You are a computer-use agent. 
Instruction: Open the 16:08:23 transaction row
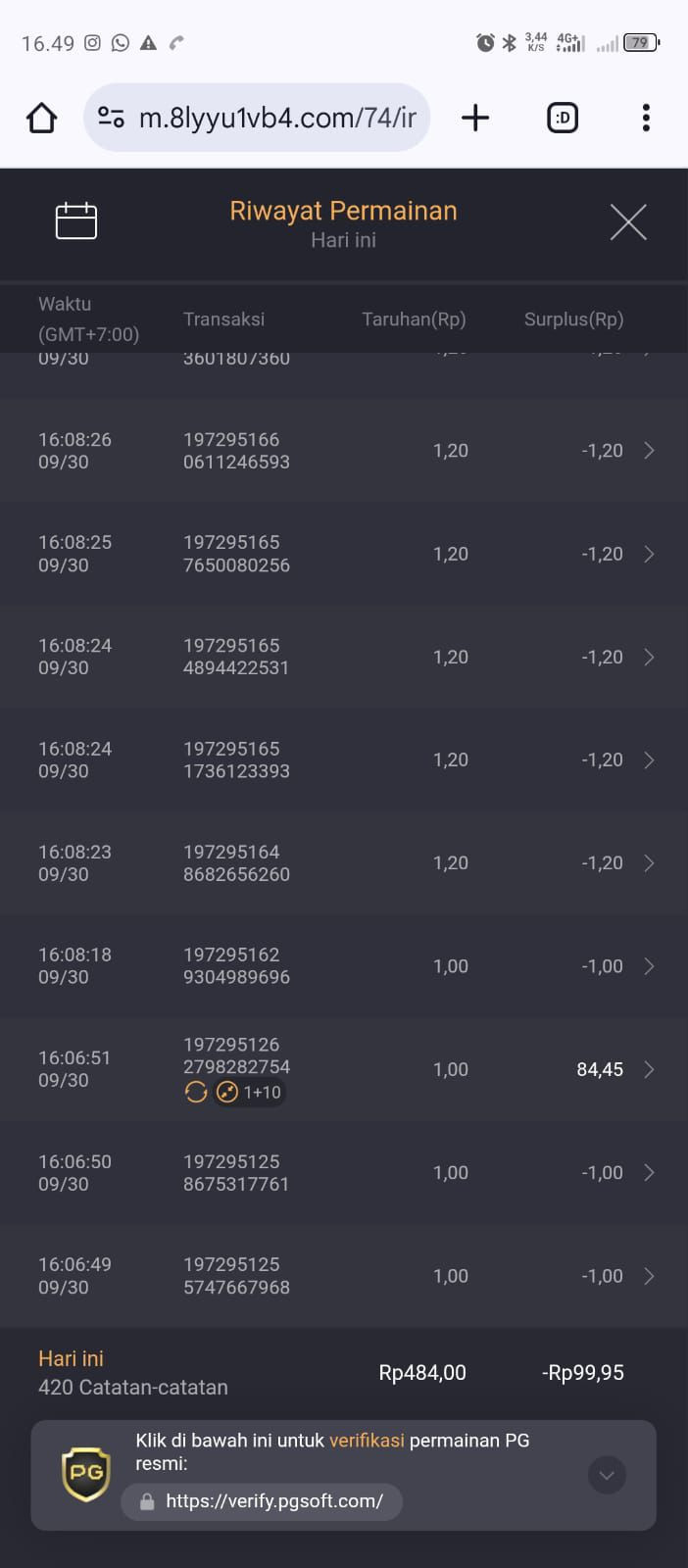pos(344,863)
